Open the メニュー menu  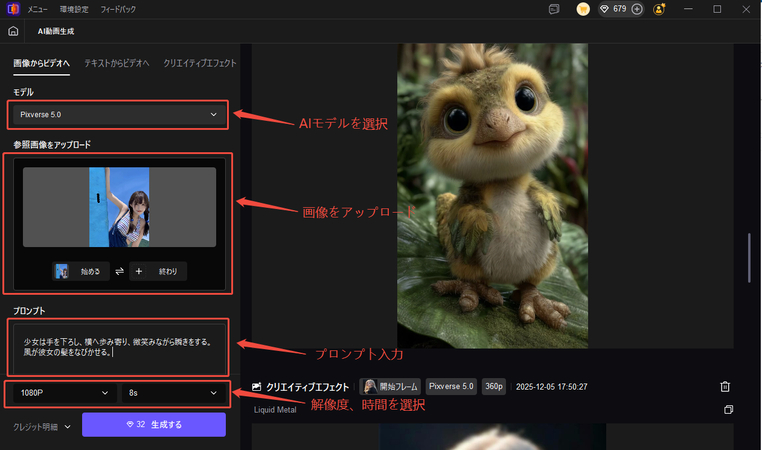[37, 9]
